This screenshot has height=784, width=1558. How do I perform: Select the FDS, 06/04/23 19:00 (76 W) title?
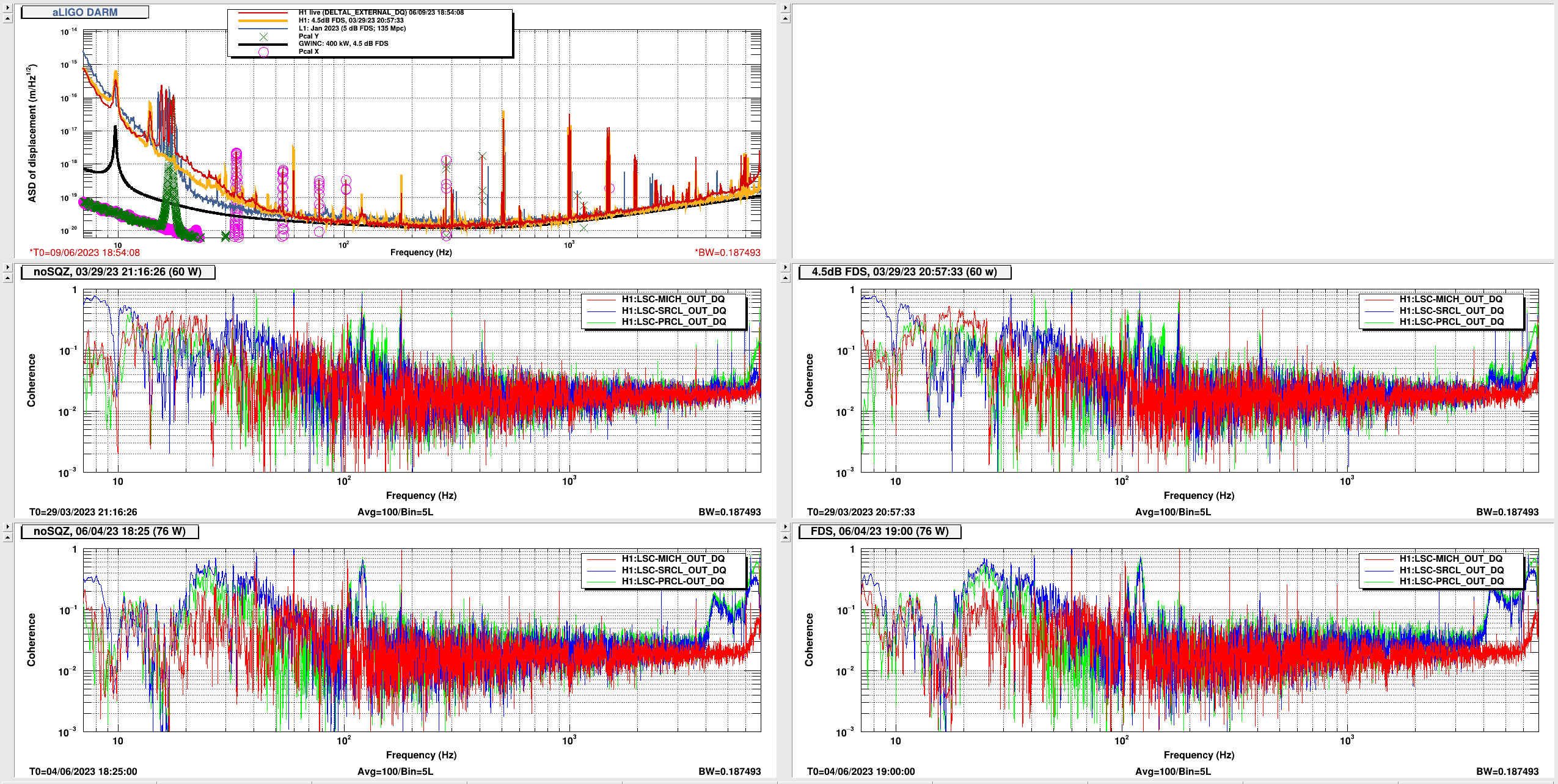[x=879, y=531]
